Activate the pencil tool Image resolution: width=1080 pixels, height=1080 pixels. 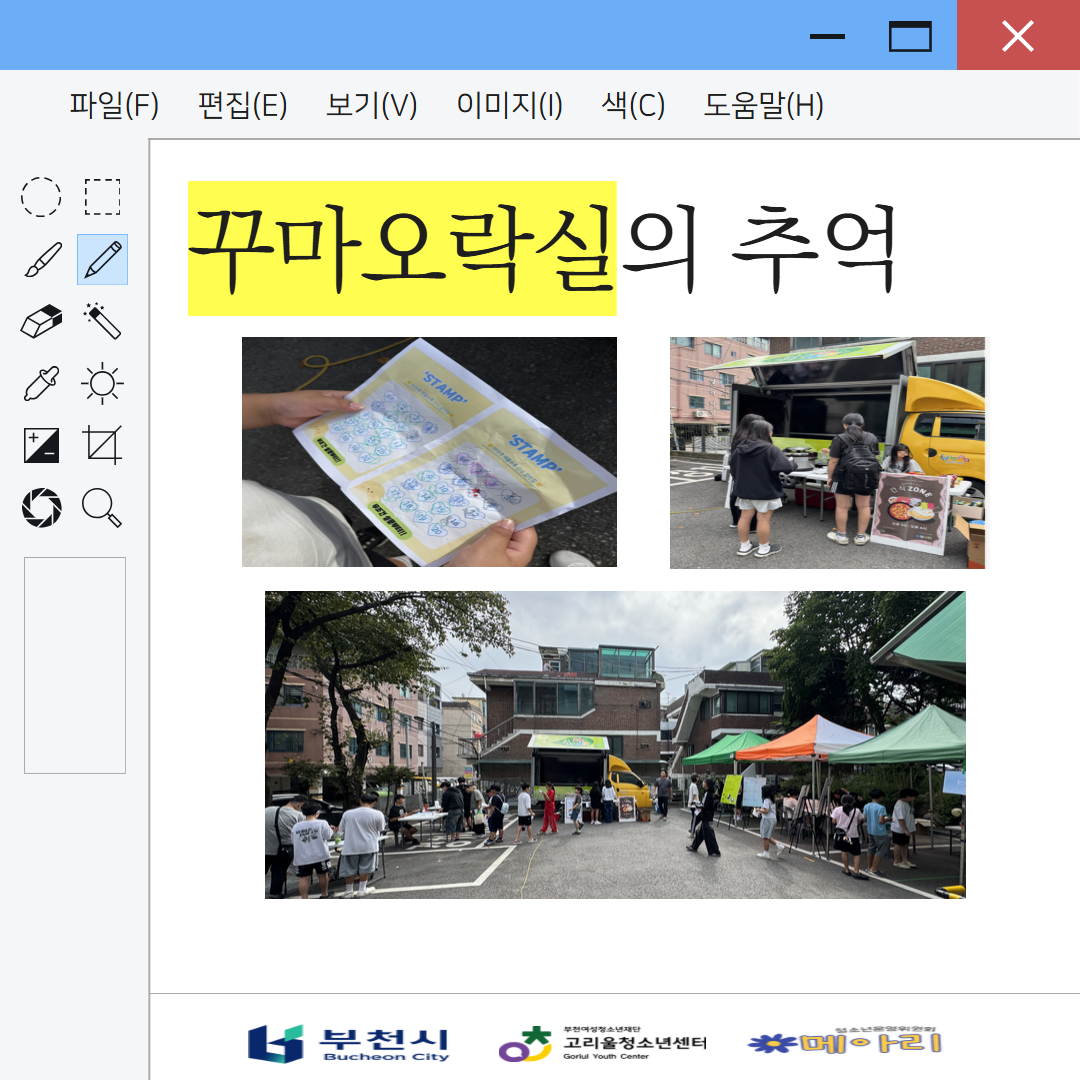[x=102, y=260]
